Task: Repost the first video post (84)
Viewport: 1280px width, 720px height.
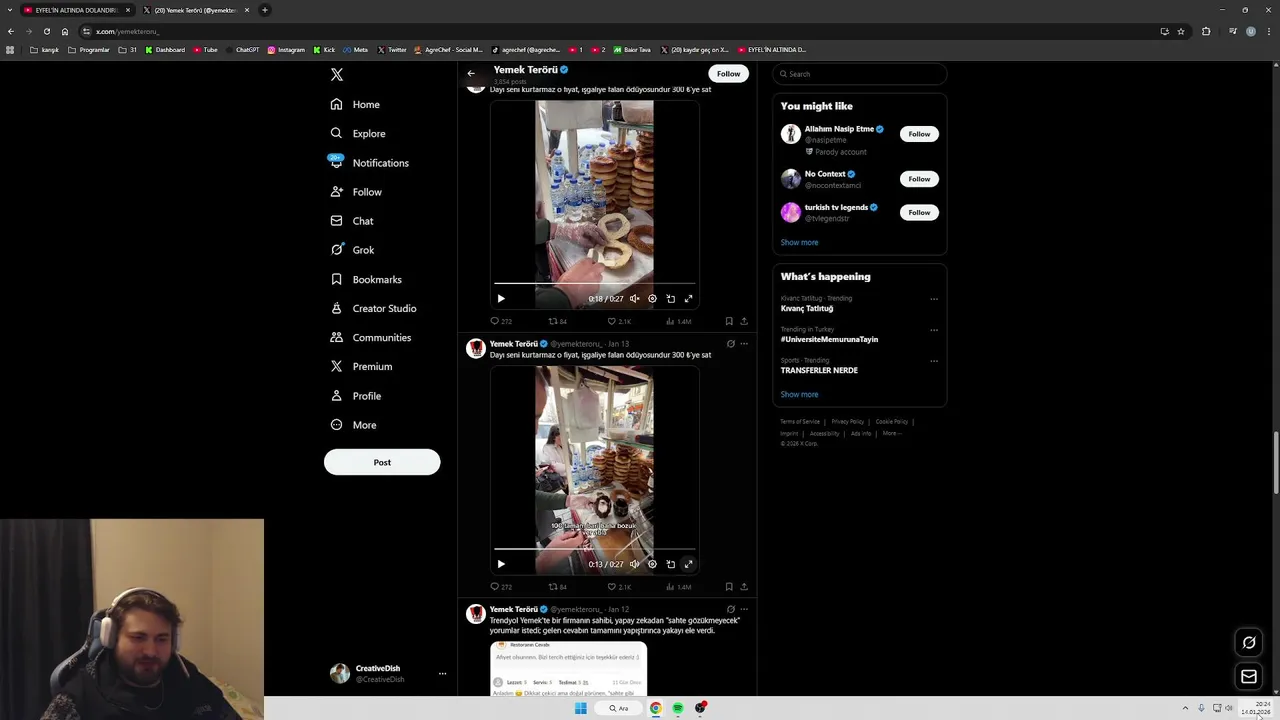Action: pos(558,321)
